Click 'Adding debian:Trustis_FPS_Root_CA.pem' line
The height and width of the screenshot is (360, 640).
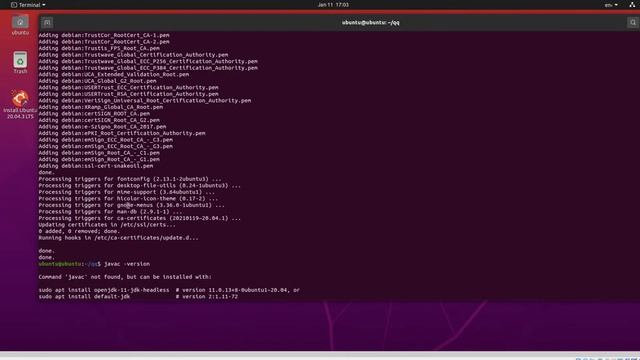[99, 49]
